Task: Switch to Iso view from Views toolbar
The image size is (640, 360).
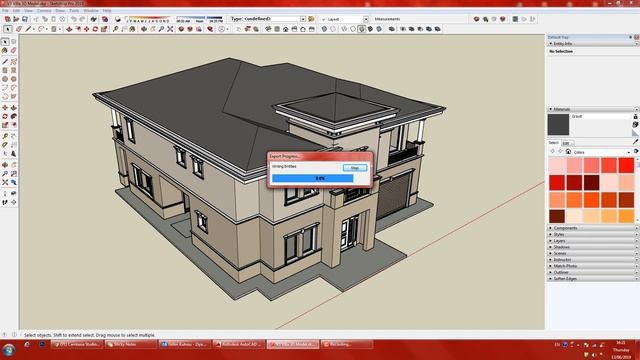Action: coord(268,29)
